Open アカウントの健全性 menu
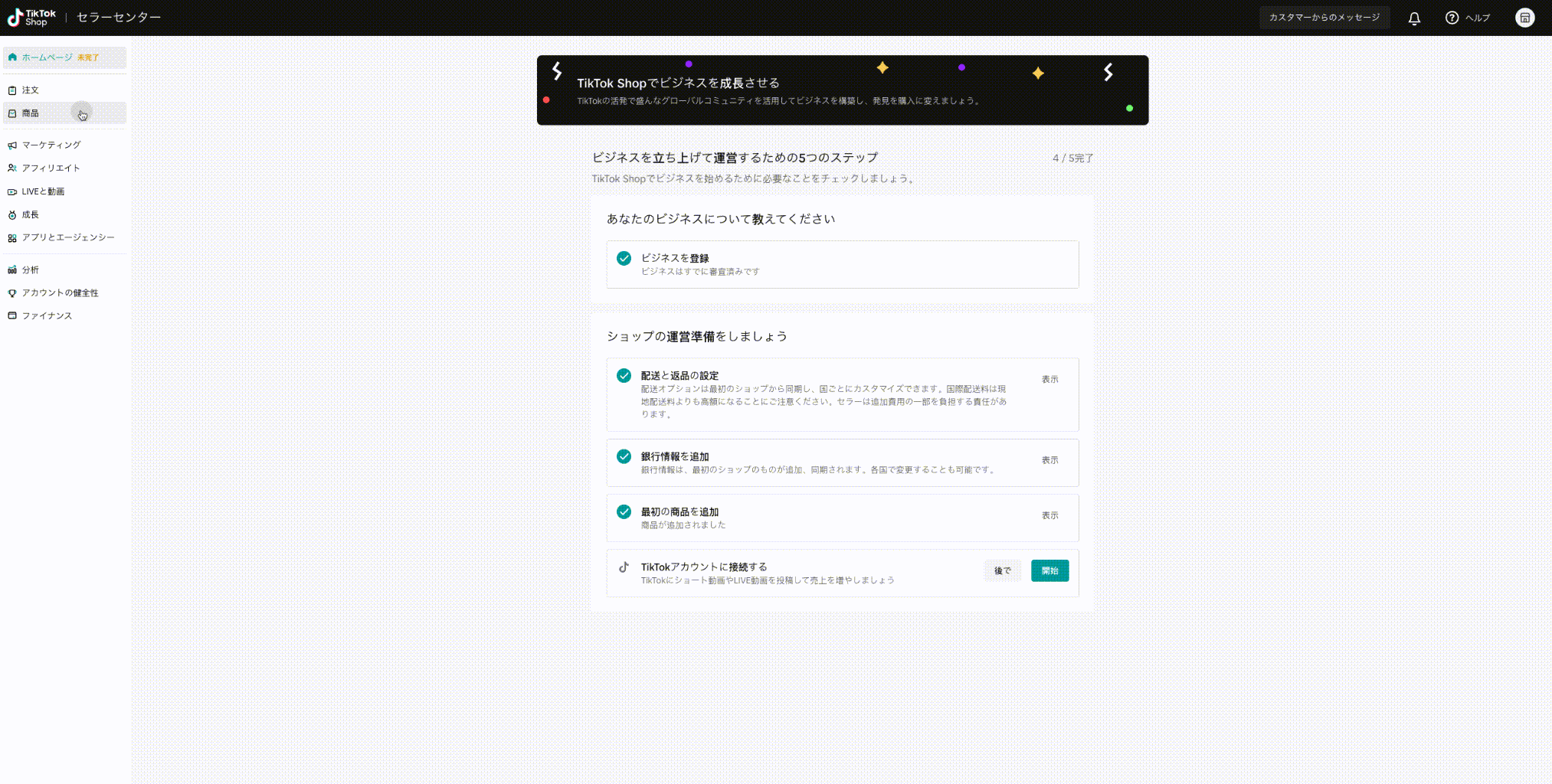The height and width of the screenshot is (784, 1552). coord(64,293)
